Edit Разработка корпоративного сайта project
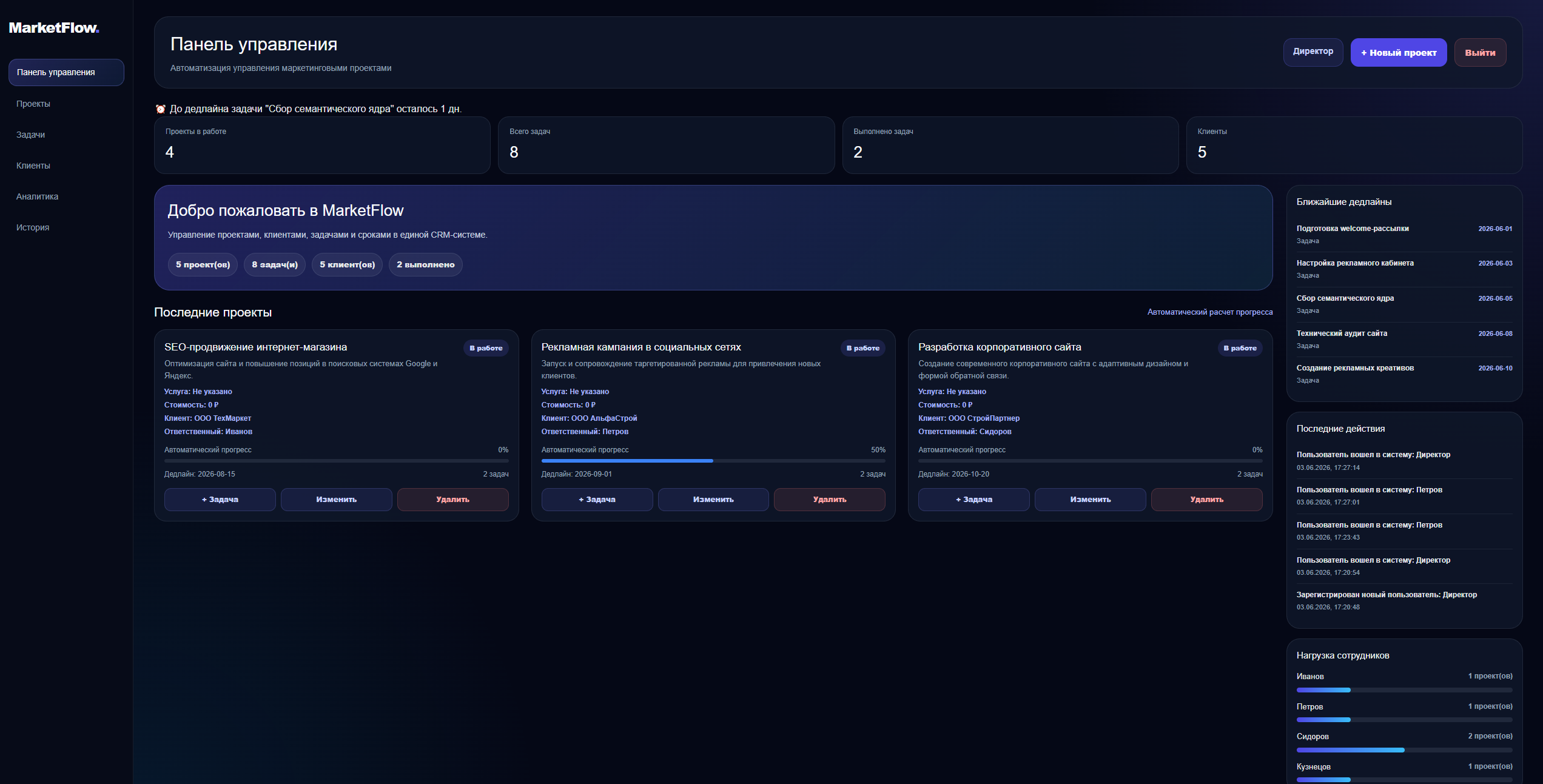The image size is (1543, 784). point(1091,500)
